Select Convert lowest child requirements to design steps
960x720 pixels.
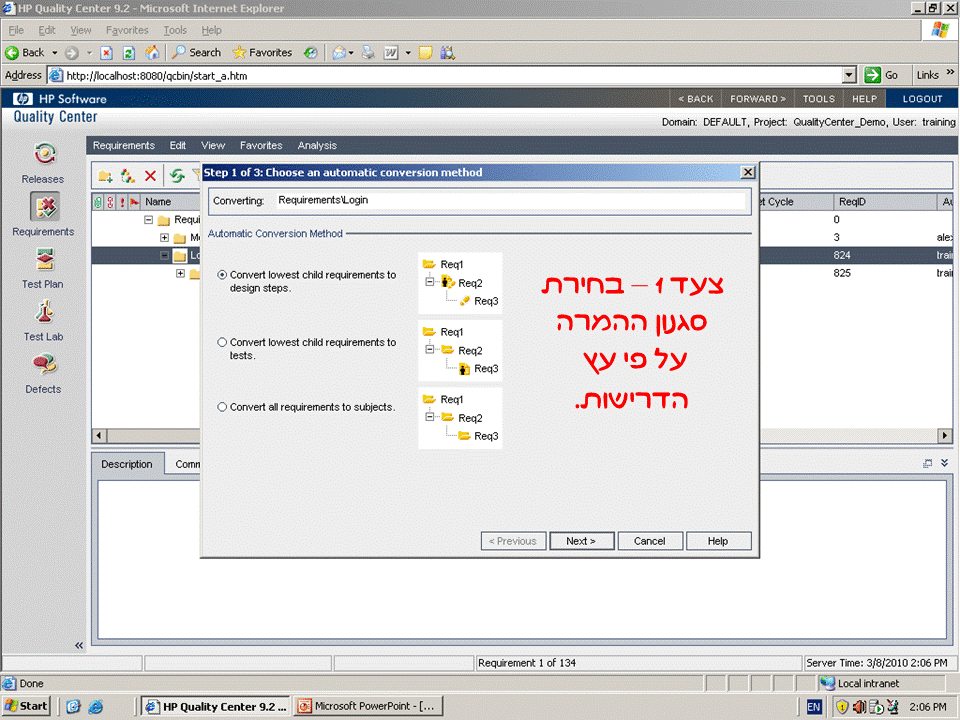(x=222, y=275)
